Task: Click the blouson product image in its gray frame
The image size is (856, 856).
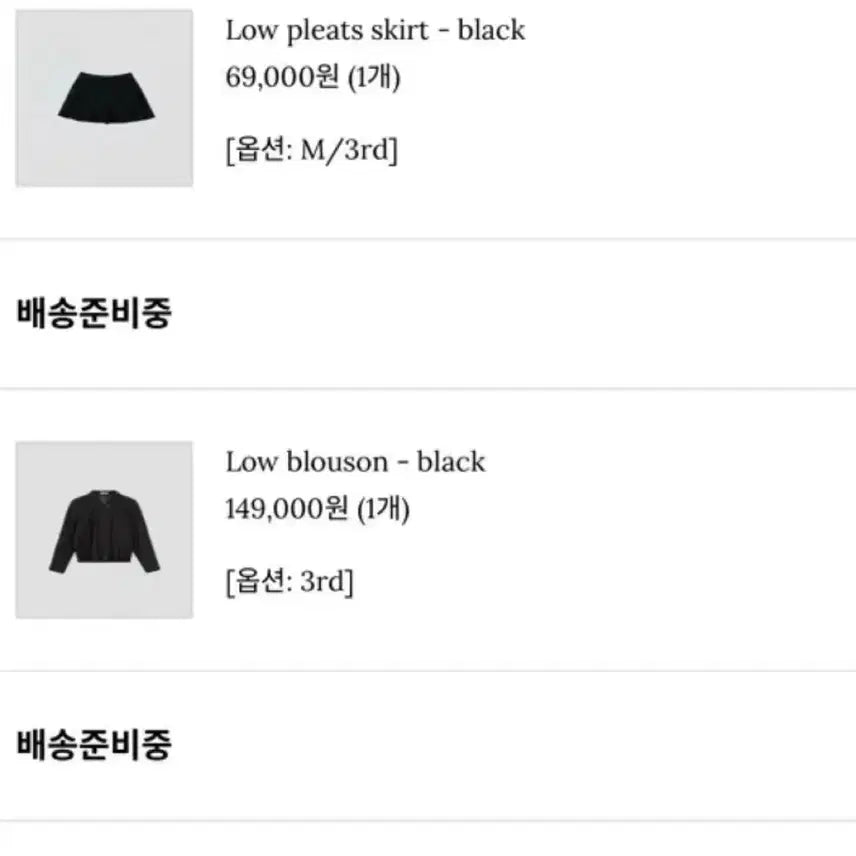Action: [x=103, y=530]
